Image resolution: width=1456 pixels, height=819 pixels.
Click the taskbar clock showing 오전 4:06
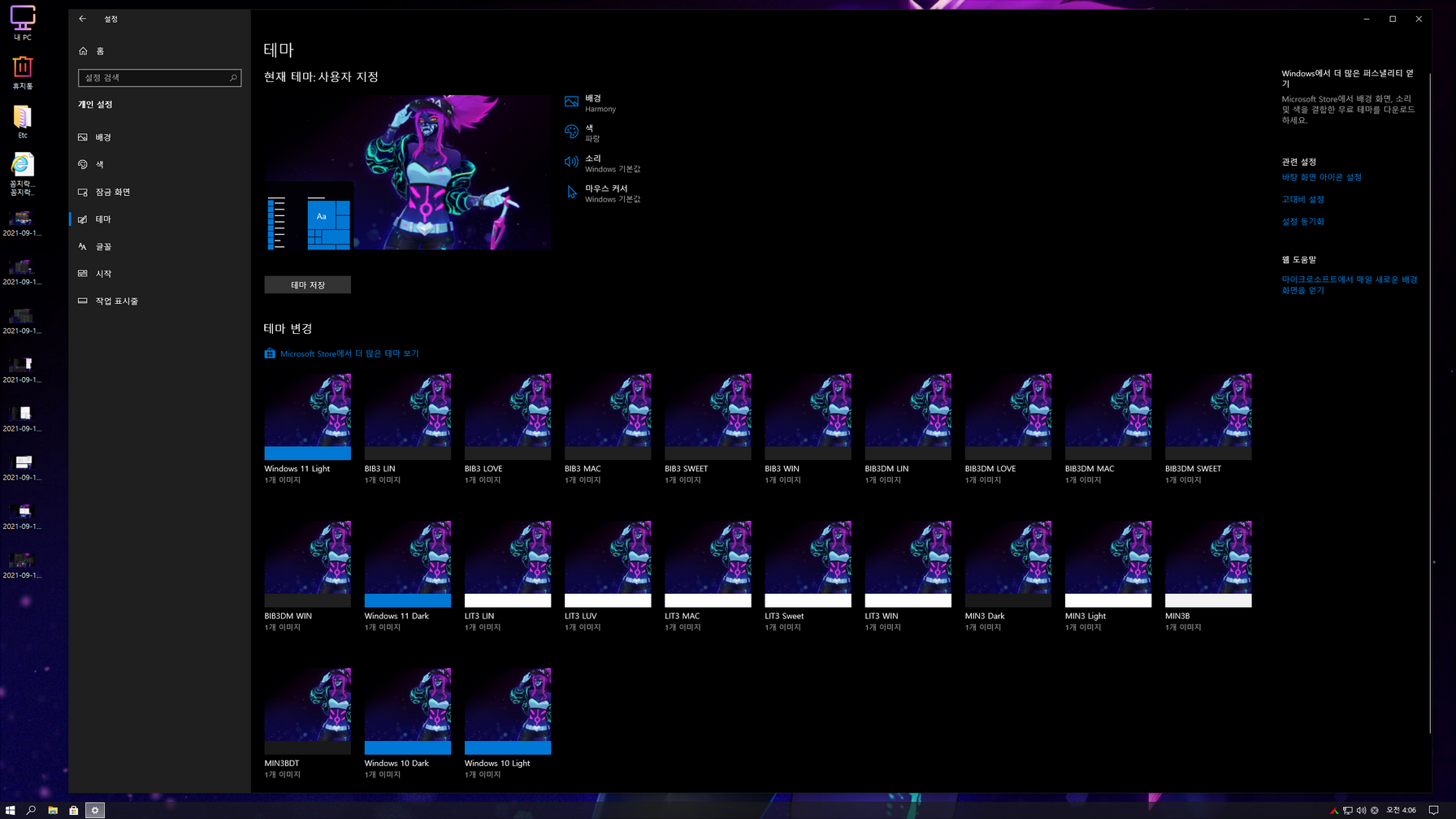pos(1402,810)
